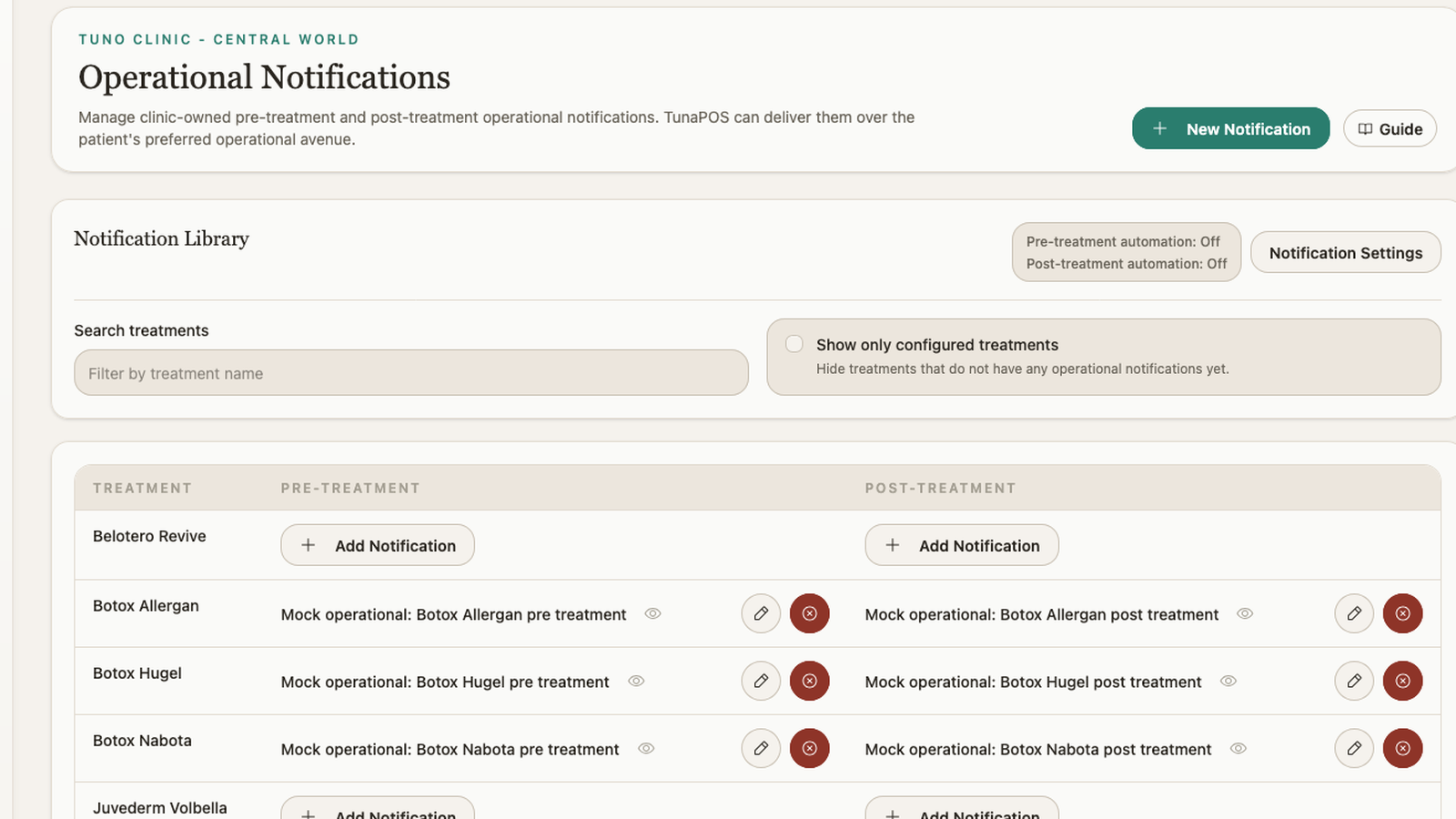Click the automation status badge

[x=1127, y=252]
